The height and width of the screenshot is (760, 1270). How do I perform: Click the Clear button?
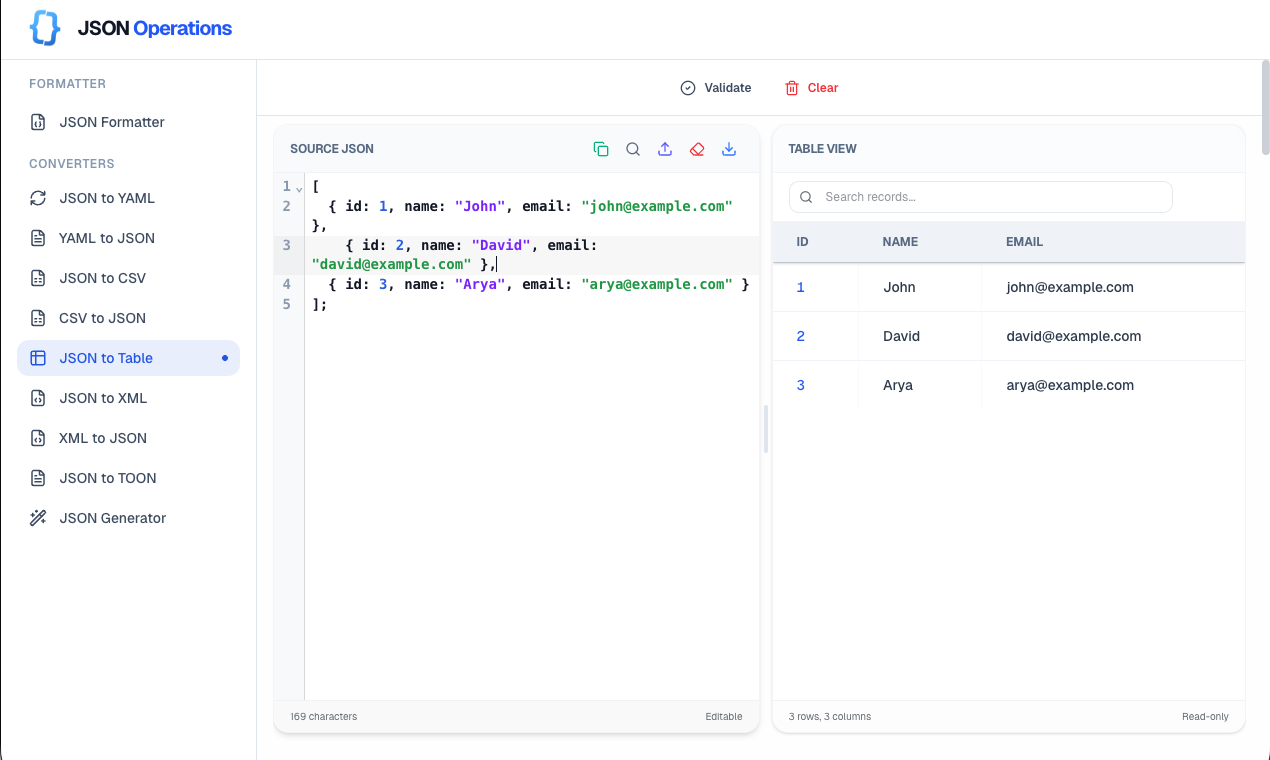(810, 88)
